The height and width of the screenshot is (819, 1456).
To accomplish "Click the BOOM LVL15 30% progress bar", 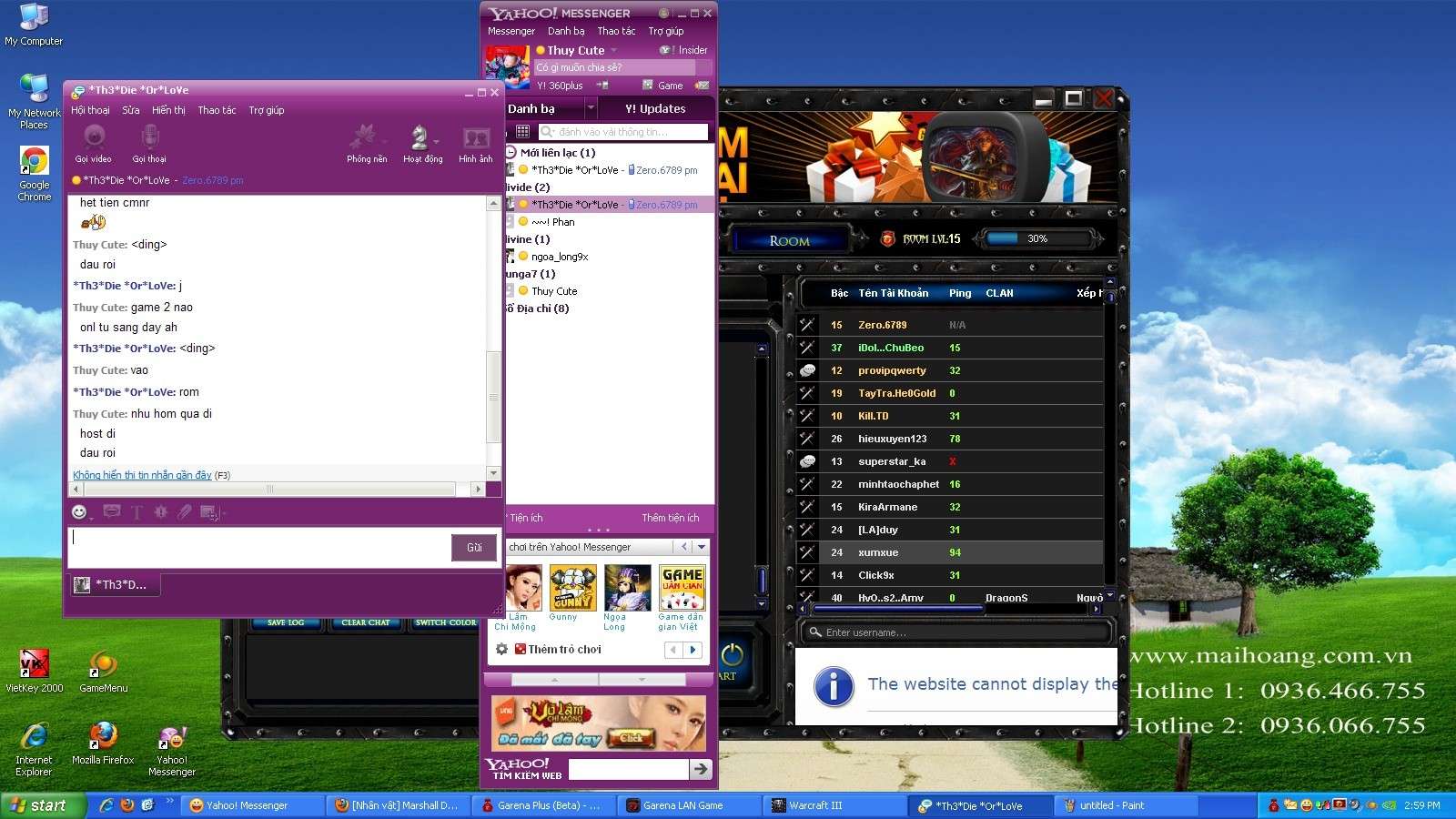I will click(x=1038, y=239).
